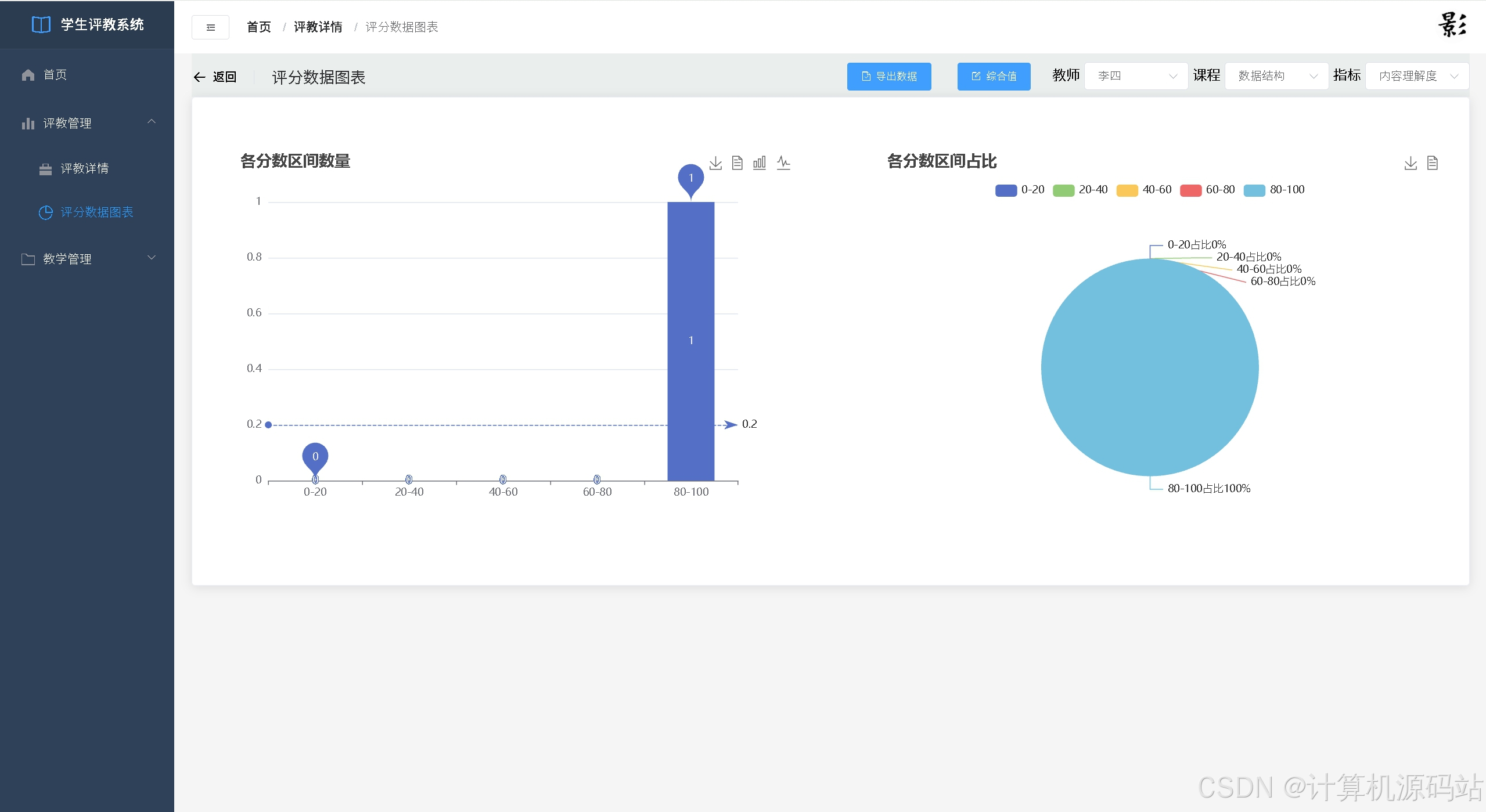Toggle the 60-80 legend item
The width and height of the screenshot is (1486, 812).
click(1207, 190)
